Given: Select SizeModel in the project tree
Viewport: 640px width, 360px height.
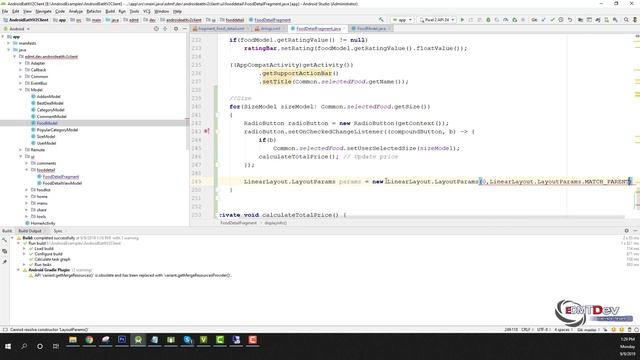Looking at the screenshot, I should (45, 137).
